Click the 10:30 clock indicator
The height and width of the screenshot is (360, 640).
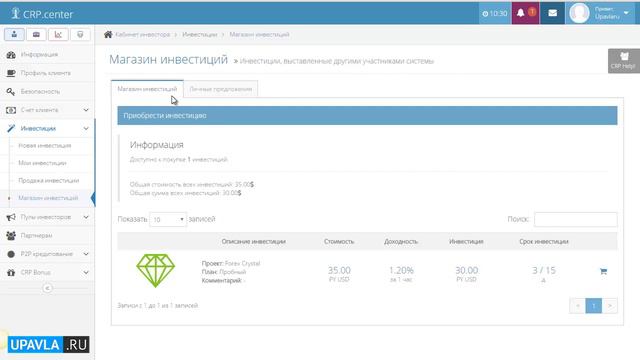point(495,13)
